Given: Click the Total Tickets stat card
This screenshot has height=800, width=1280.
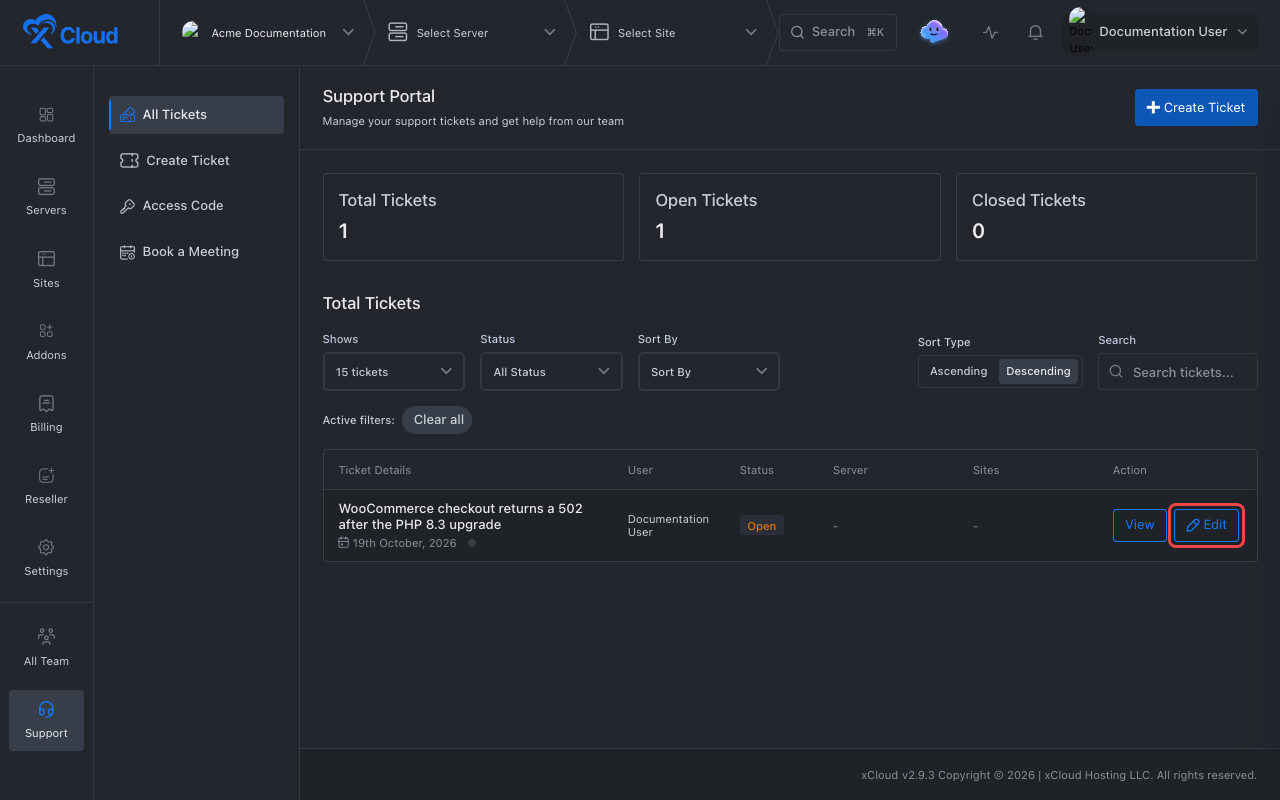Looking at the screenshot, I should pos(473,217).
